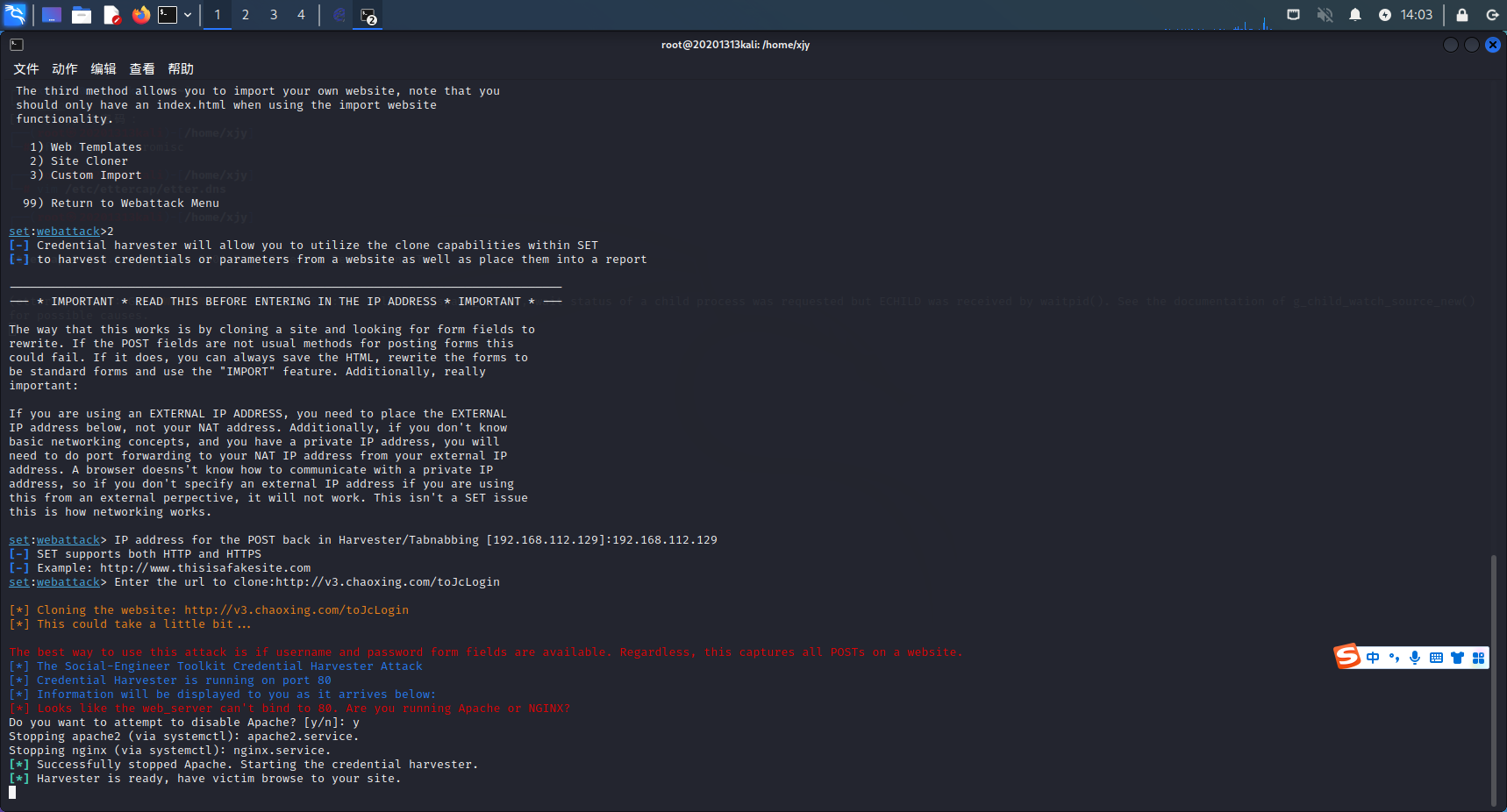The image size is (1507, 812).
Task: Close the terminal window
Action: [x=1493, y=45]
